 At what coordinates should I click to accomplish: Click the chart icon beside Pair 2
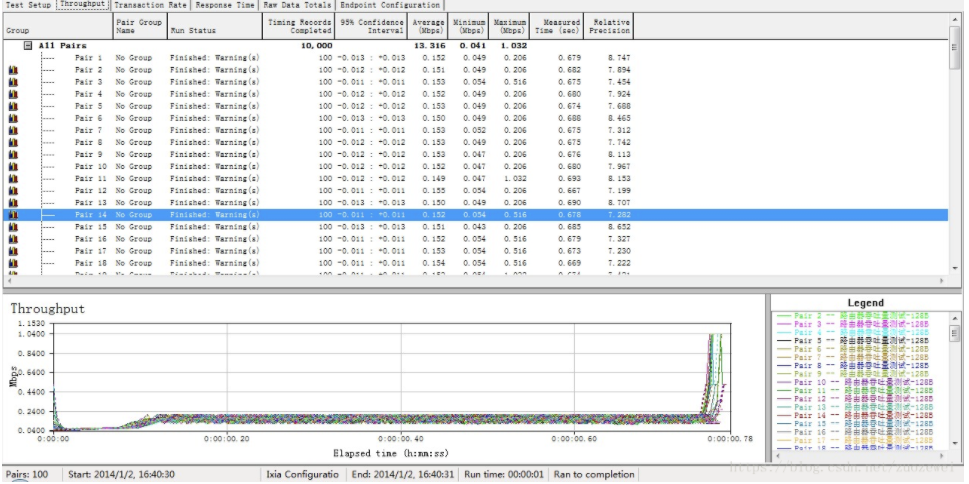14,70
